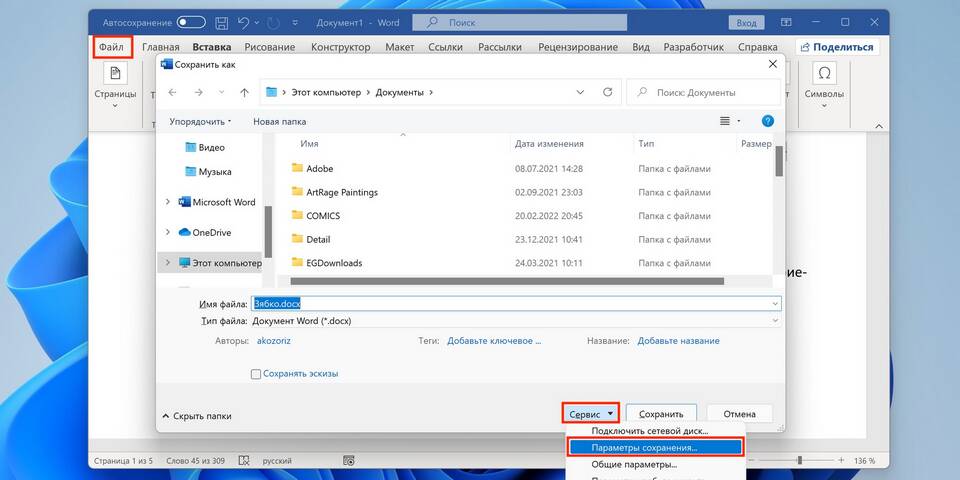Switch to the Ссылки tab
This screenshot has height=480, width=960.
pos(446,47)
